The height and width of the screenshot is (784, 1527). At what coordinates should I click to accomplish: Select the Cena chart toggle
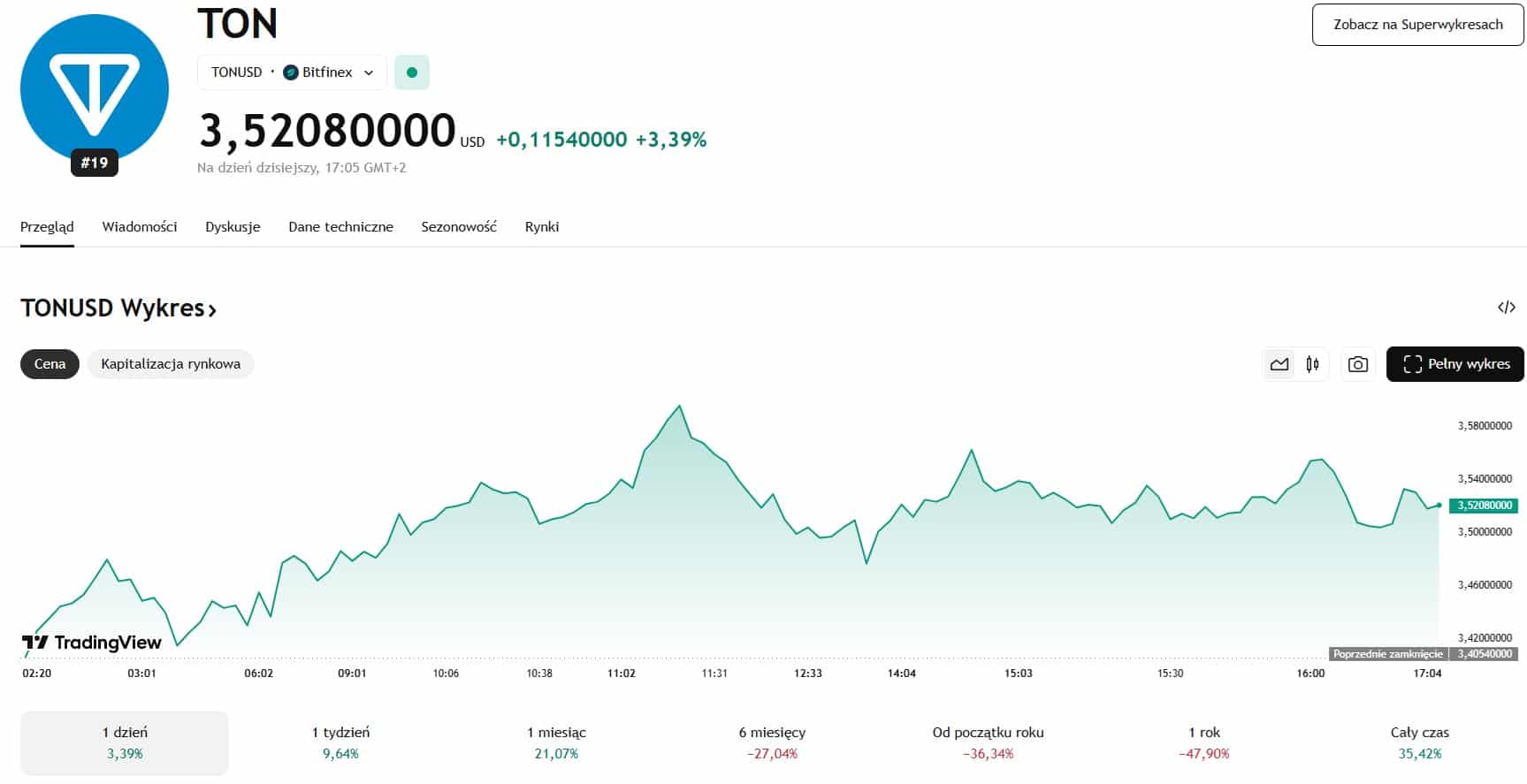[50, 364]
